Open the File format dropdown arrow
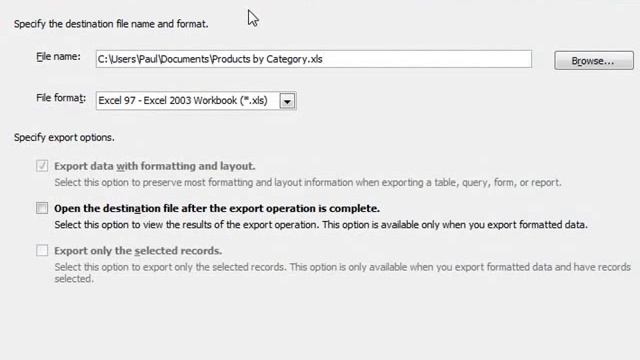This screenshot has width=640, height=360. tap(287, 101)
